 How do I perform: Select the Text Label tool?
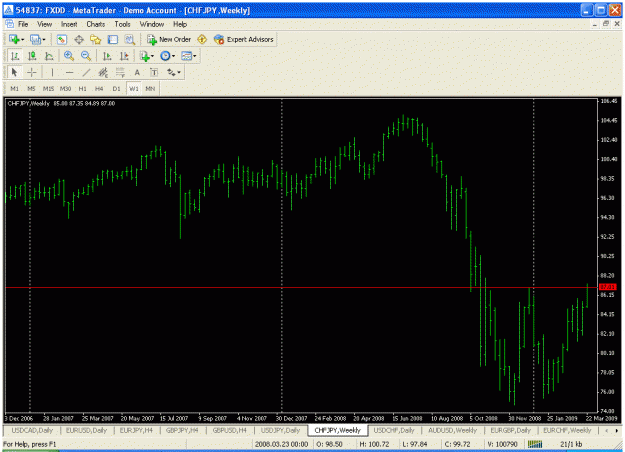pos(154,73)
